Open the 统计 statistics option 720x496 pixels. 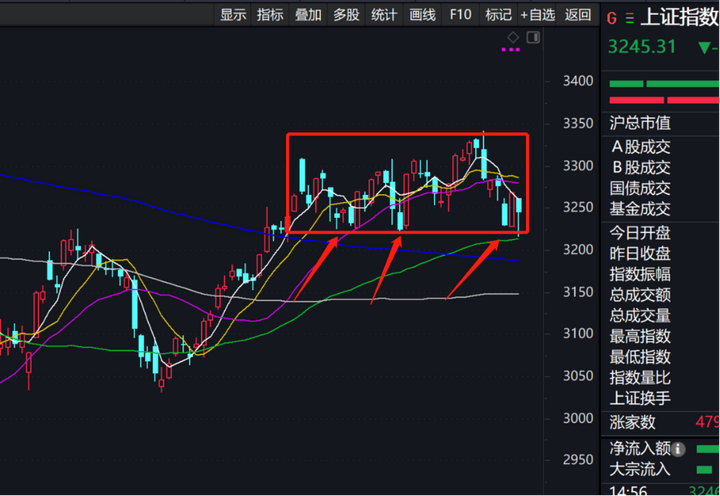click(x=384, y=15)
